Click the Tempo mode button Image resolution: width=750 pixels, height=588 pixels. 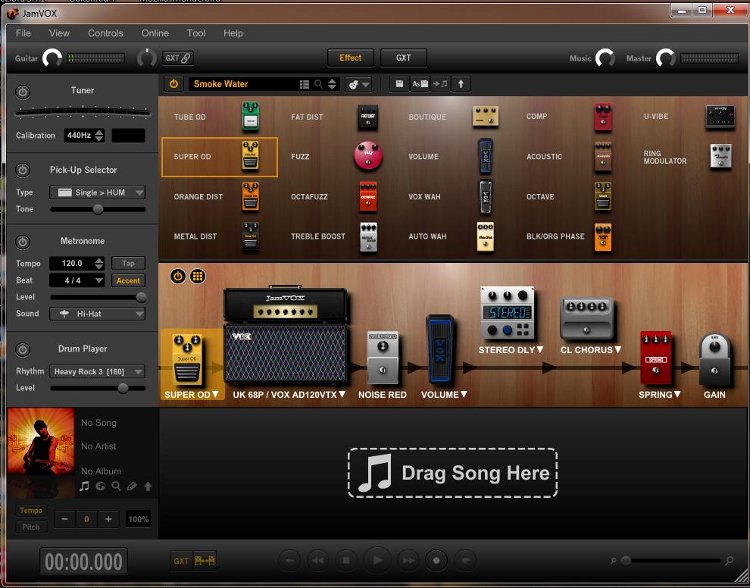coord(31,510)
